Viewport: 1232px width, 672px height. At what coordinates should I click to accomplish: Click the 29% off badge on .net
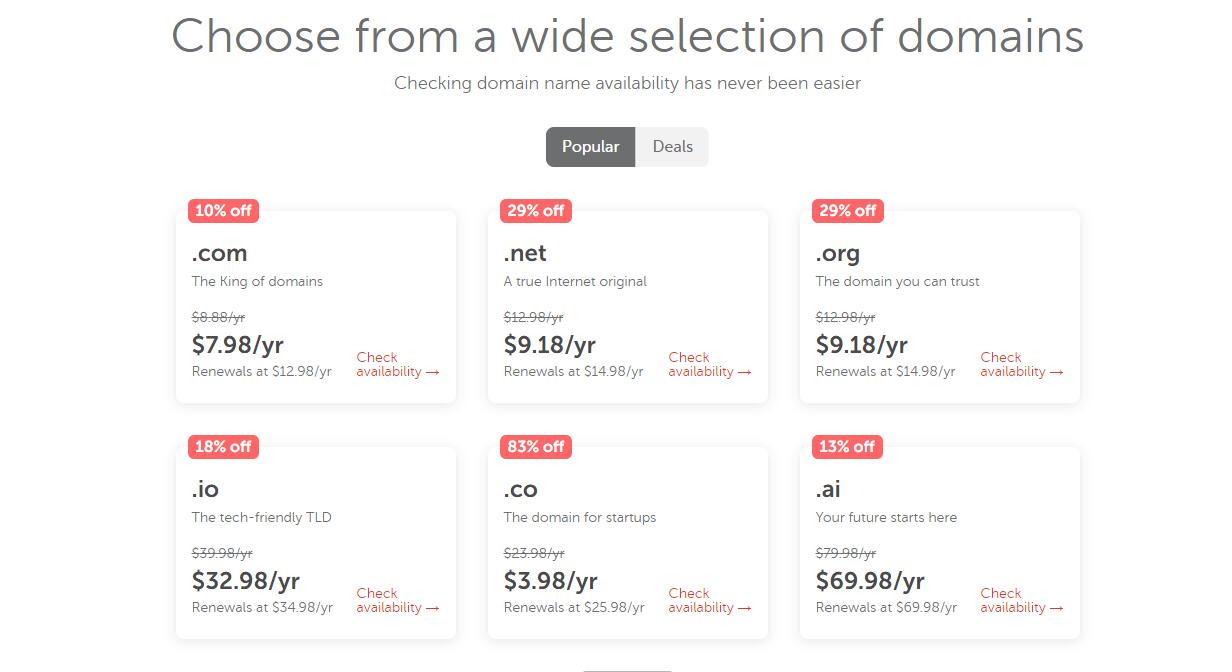click(x=535, y=211)
